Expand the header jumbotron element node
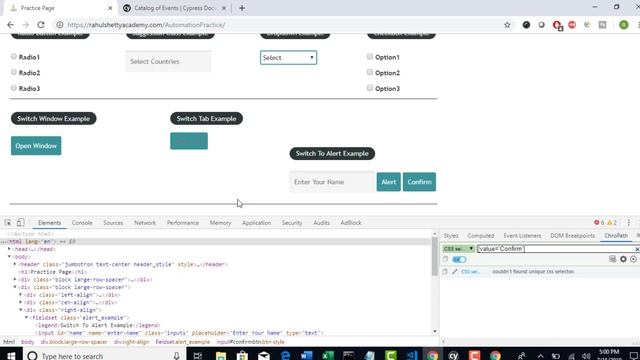 click(15, 264)
